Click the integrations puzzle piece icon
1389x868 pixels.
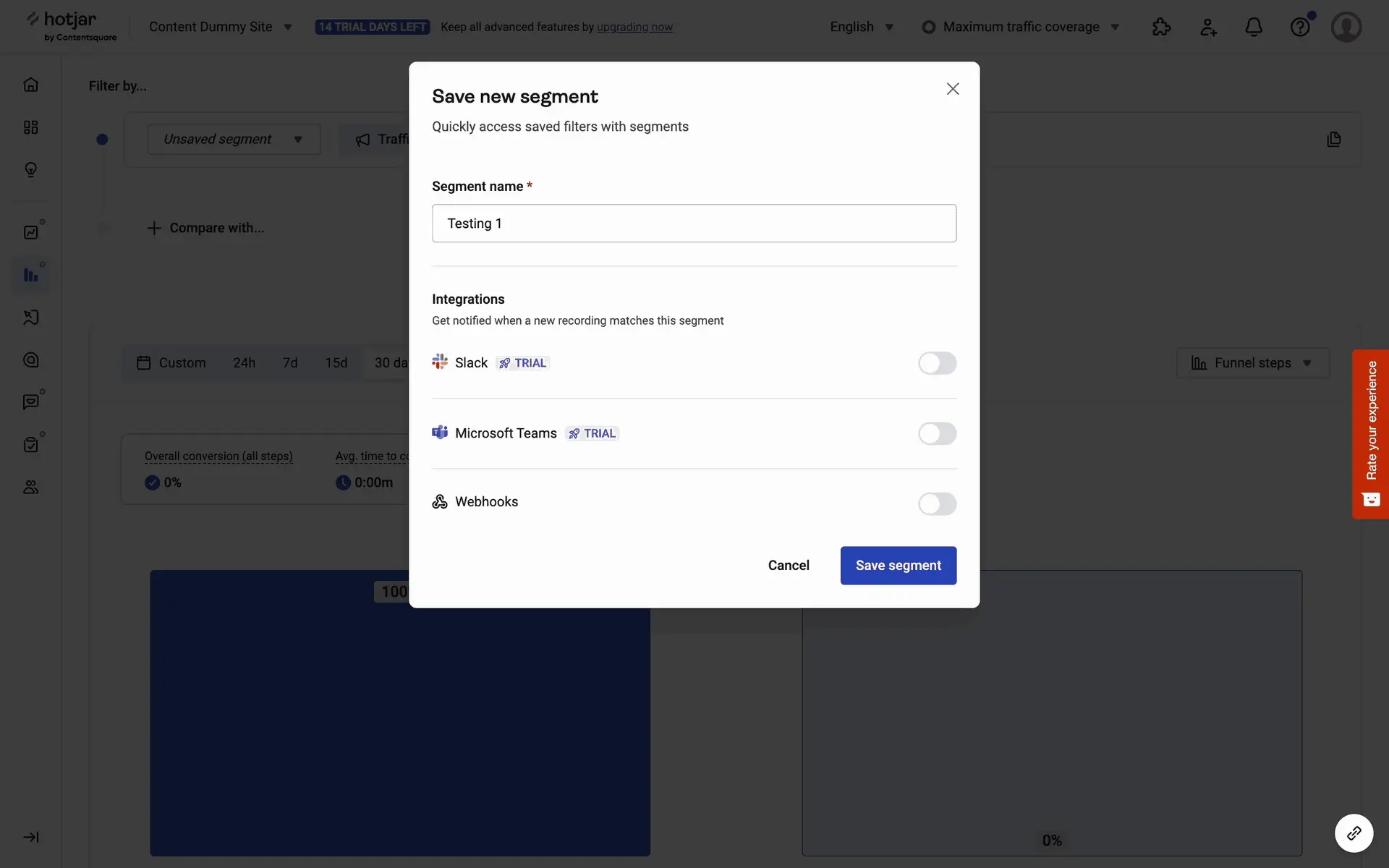[x=1161, y=27]
